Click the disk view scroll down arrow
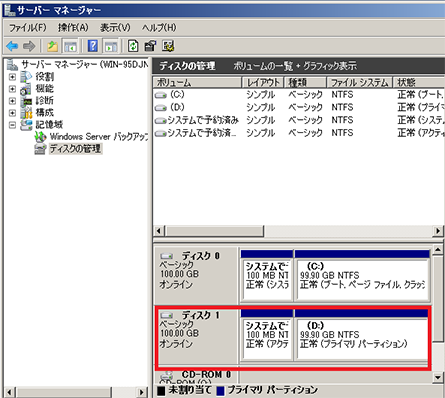Screen dimensions: 445x398 coord(438,377)
